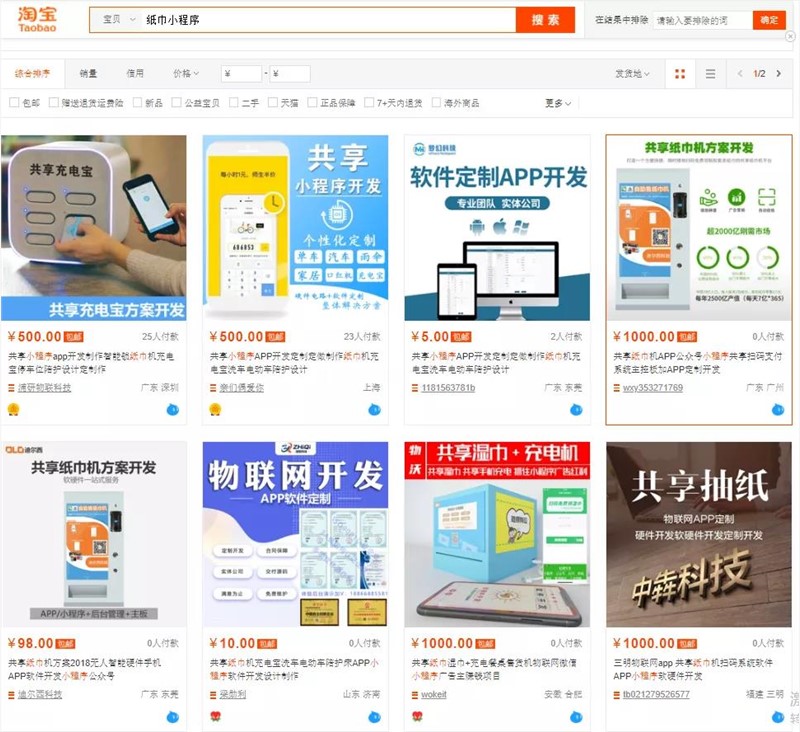The image size is (800, 732).
Task: Open the 共享抽纸 product thumbnail
Action: (x=698, y=534)
